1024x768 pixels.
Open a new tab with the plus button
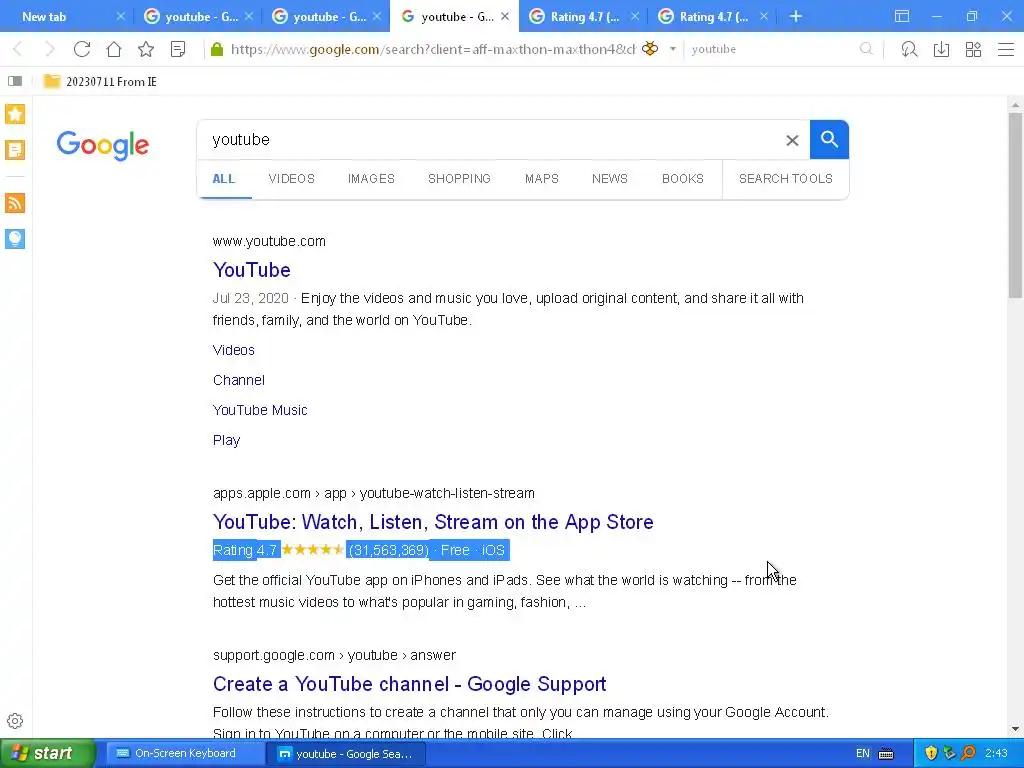click(795, 16)
